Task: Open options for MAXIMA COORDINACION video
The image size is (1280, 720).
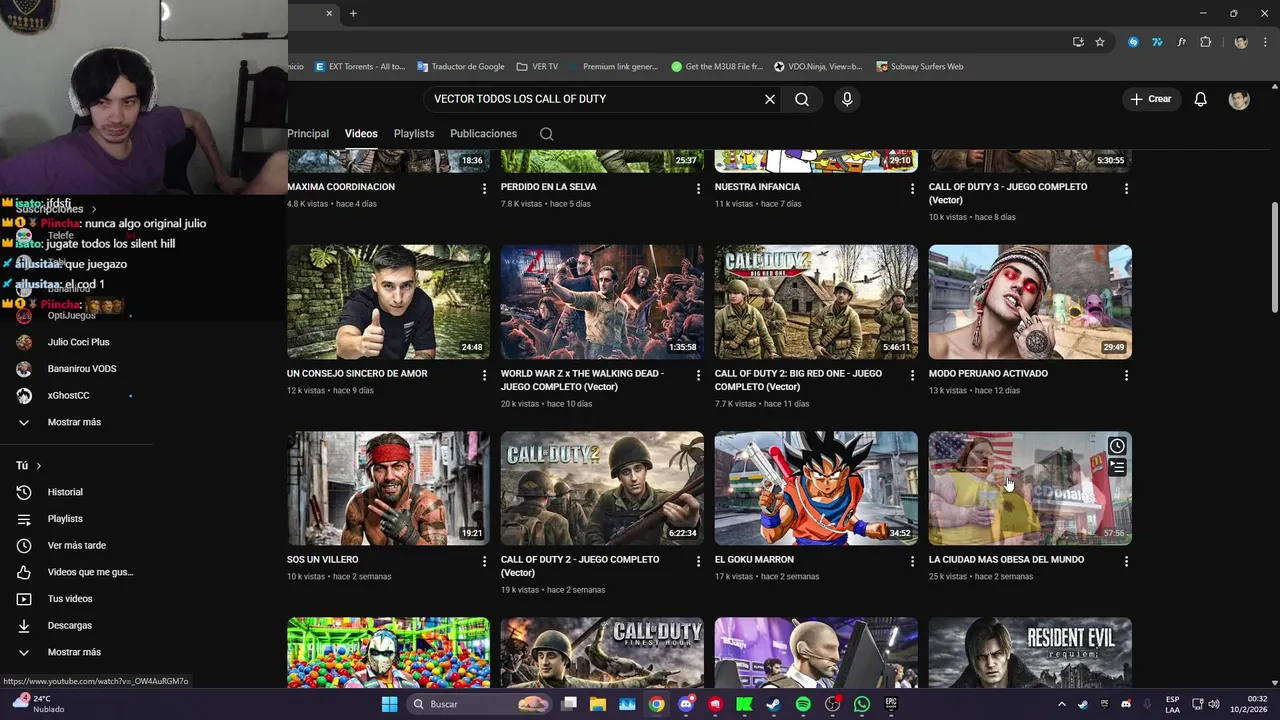Action: click(485, 188)
